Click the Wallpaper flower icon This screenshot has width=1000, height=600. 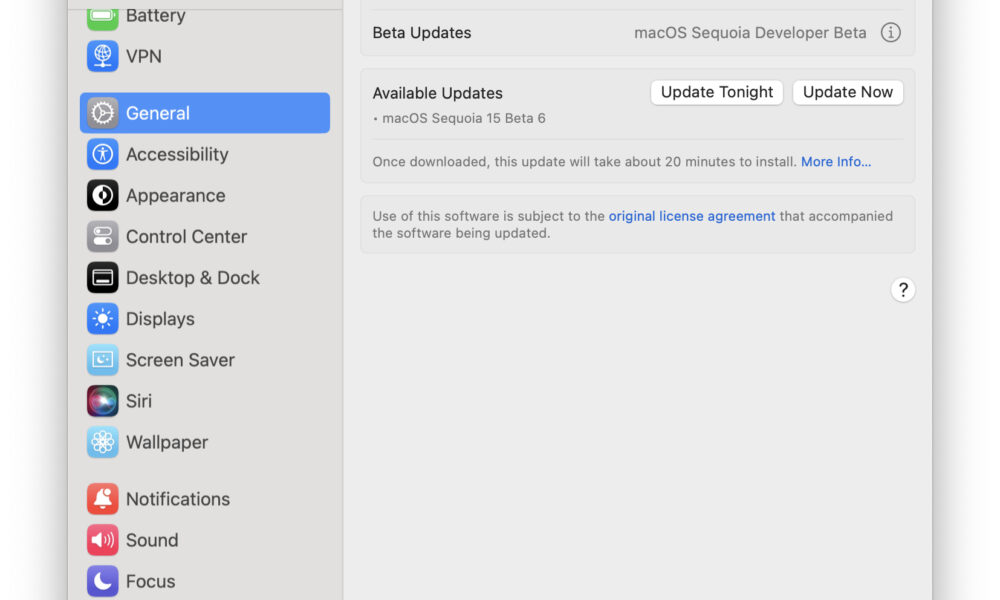click(x=103, y=442)
